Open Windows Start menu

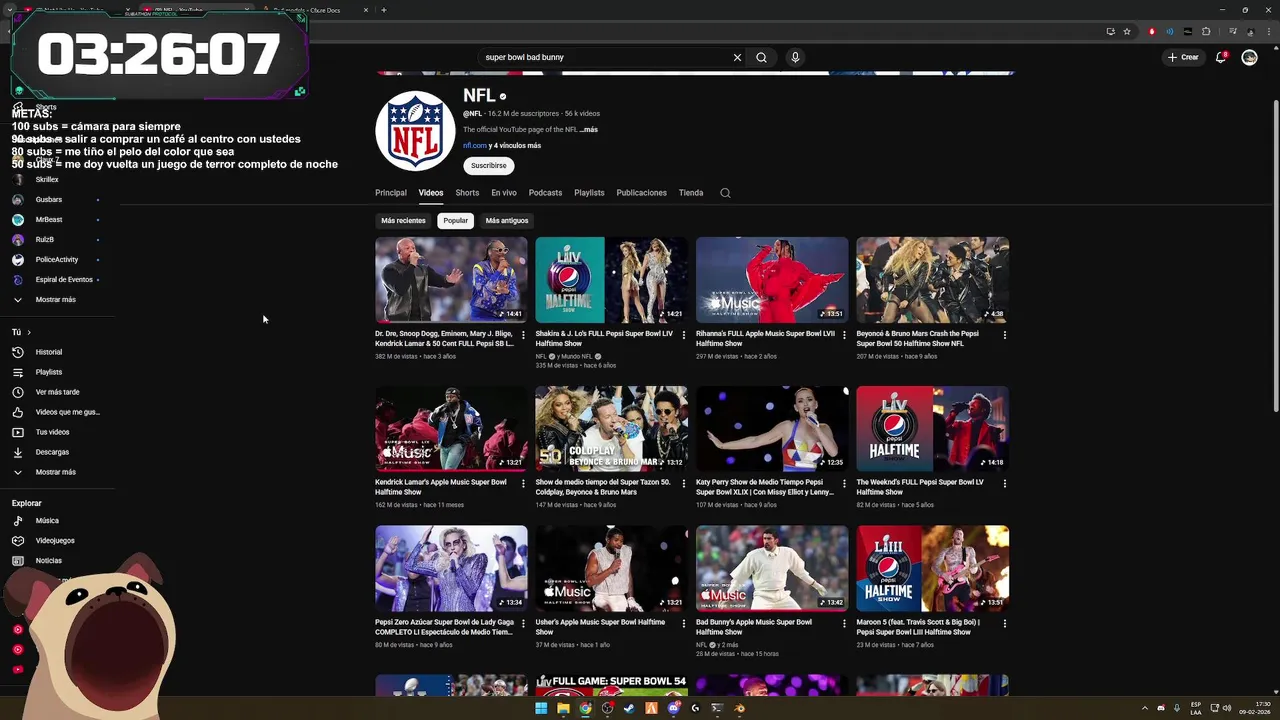[541, 708]
